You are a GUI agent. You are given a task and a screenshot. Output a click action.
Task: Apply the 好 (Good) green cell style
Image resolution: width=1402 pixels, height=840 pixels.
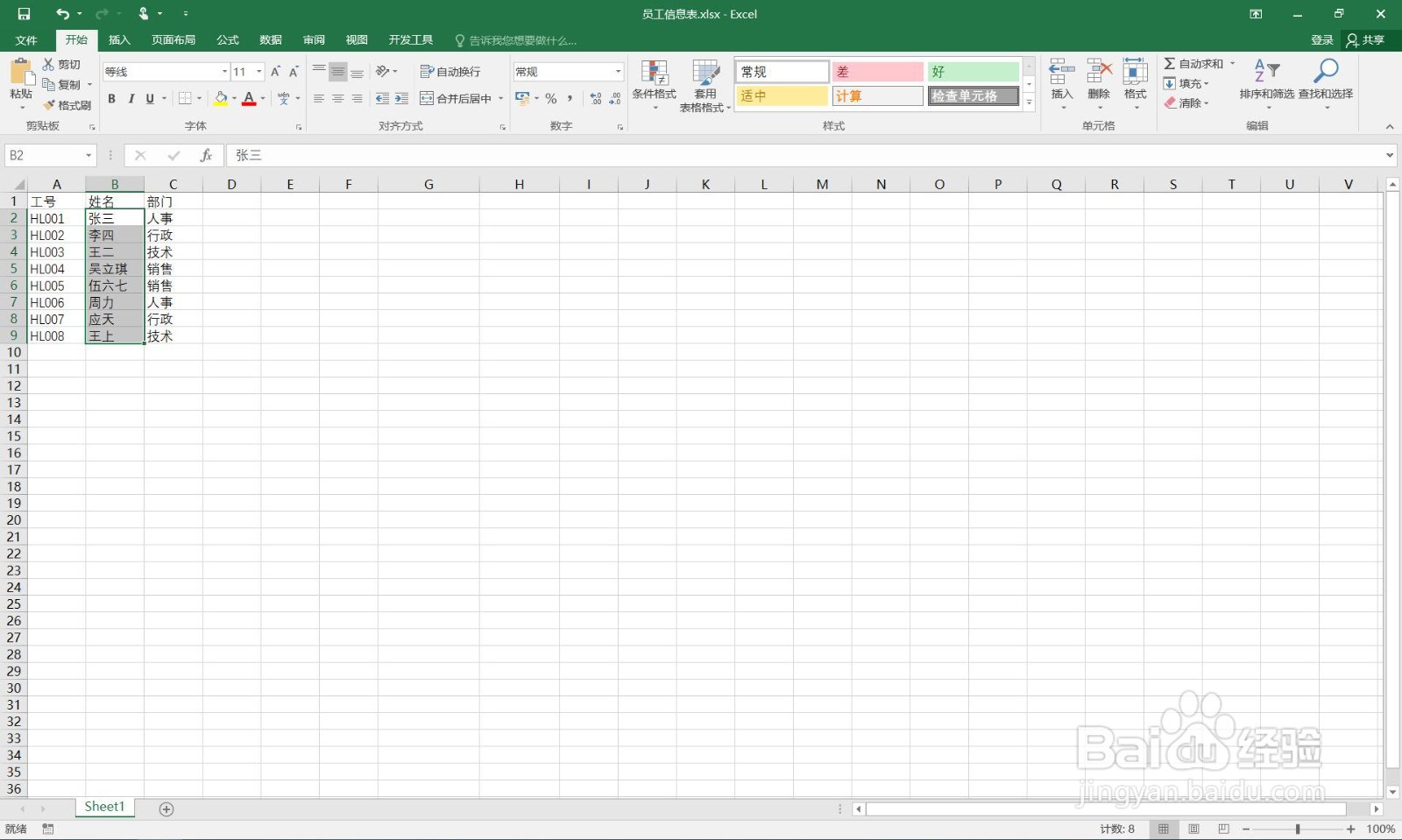pyautogui.click(x=974, y=72)
